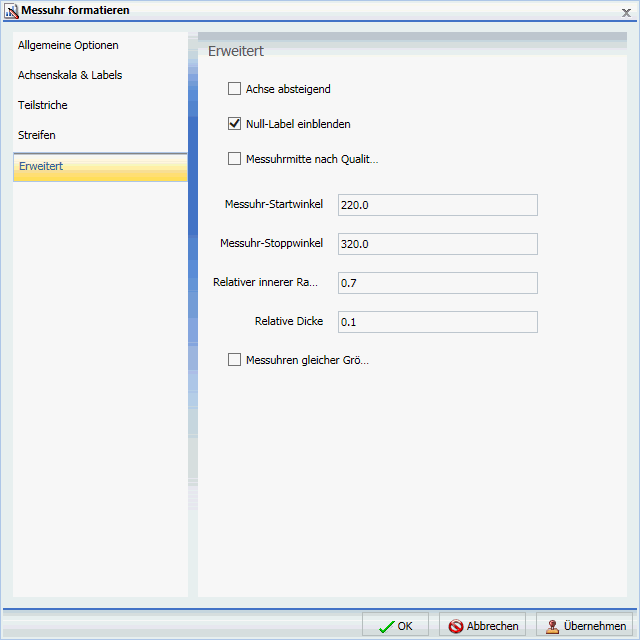Cancel with the Abbrechen button
The height and width of the screenshot is (640, 640).
click(482, 626)
